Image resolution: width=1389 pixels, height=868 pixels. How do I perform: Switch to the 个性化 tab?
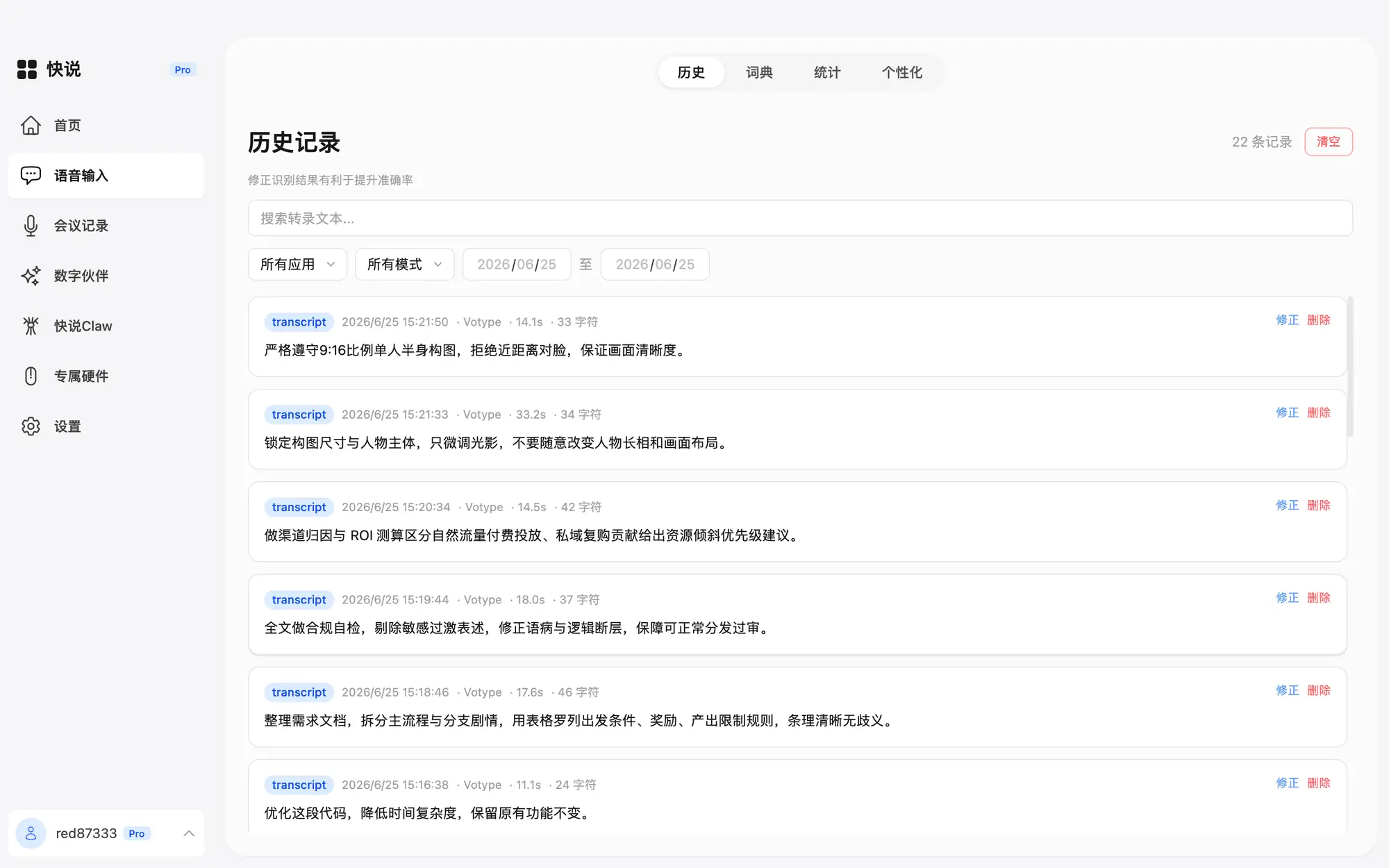902,72
